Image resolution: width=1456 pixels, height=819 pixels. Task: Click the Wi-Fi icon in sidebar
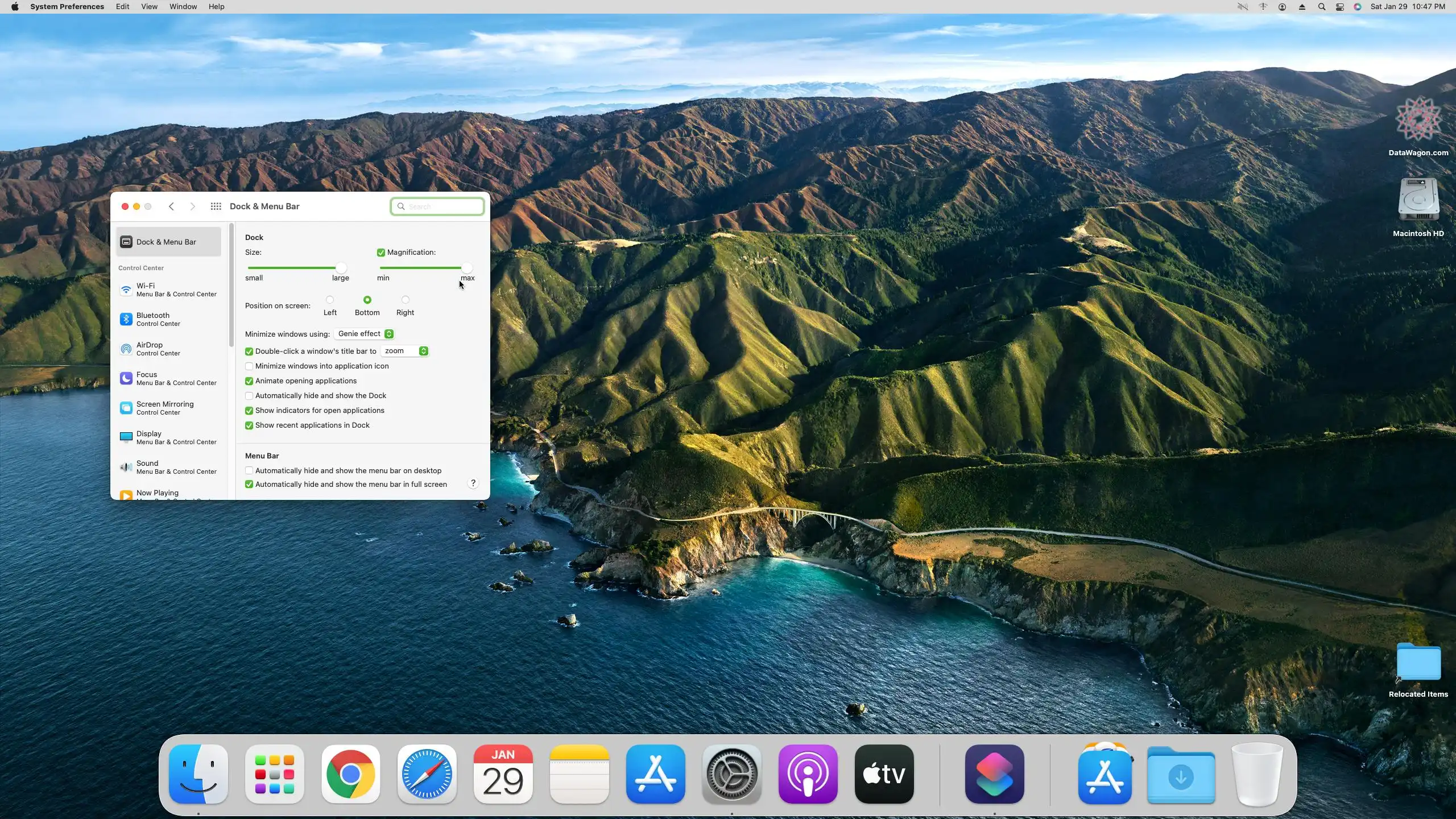[x=126, y=290]
